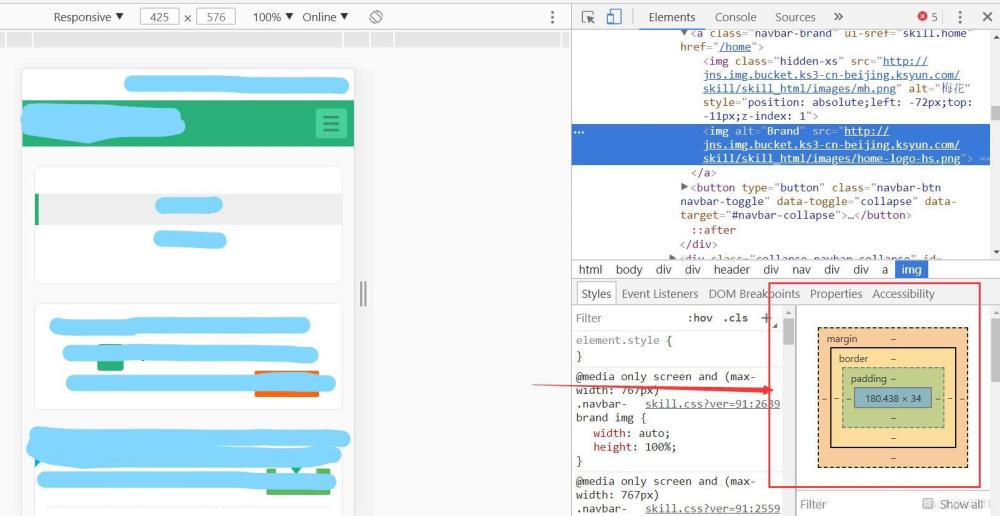Click the closing </a> tag row
1000x516 pixels.
pos(704,173)
